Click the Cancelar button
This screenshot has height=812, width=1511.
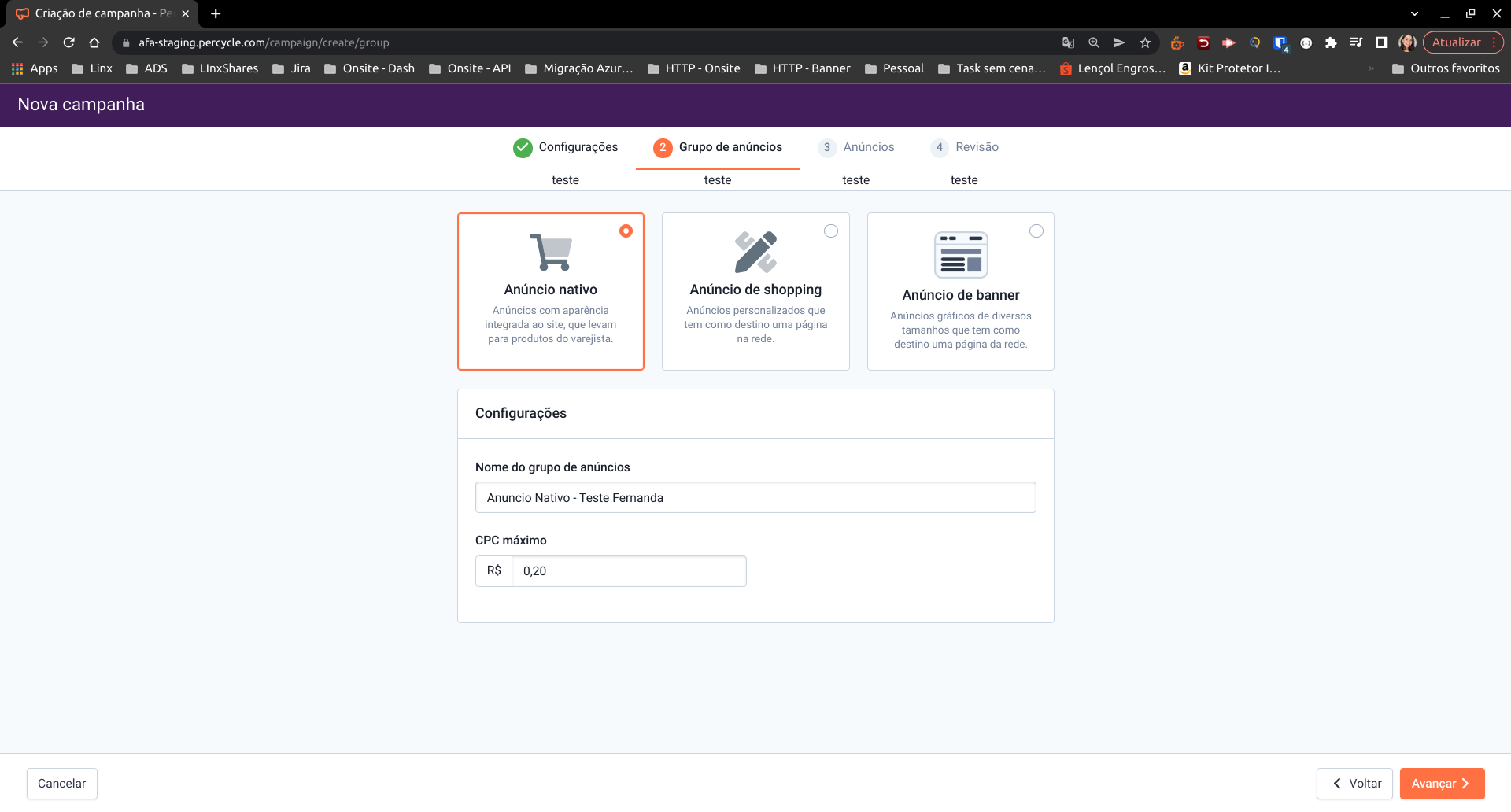(x=62, y=784)
